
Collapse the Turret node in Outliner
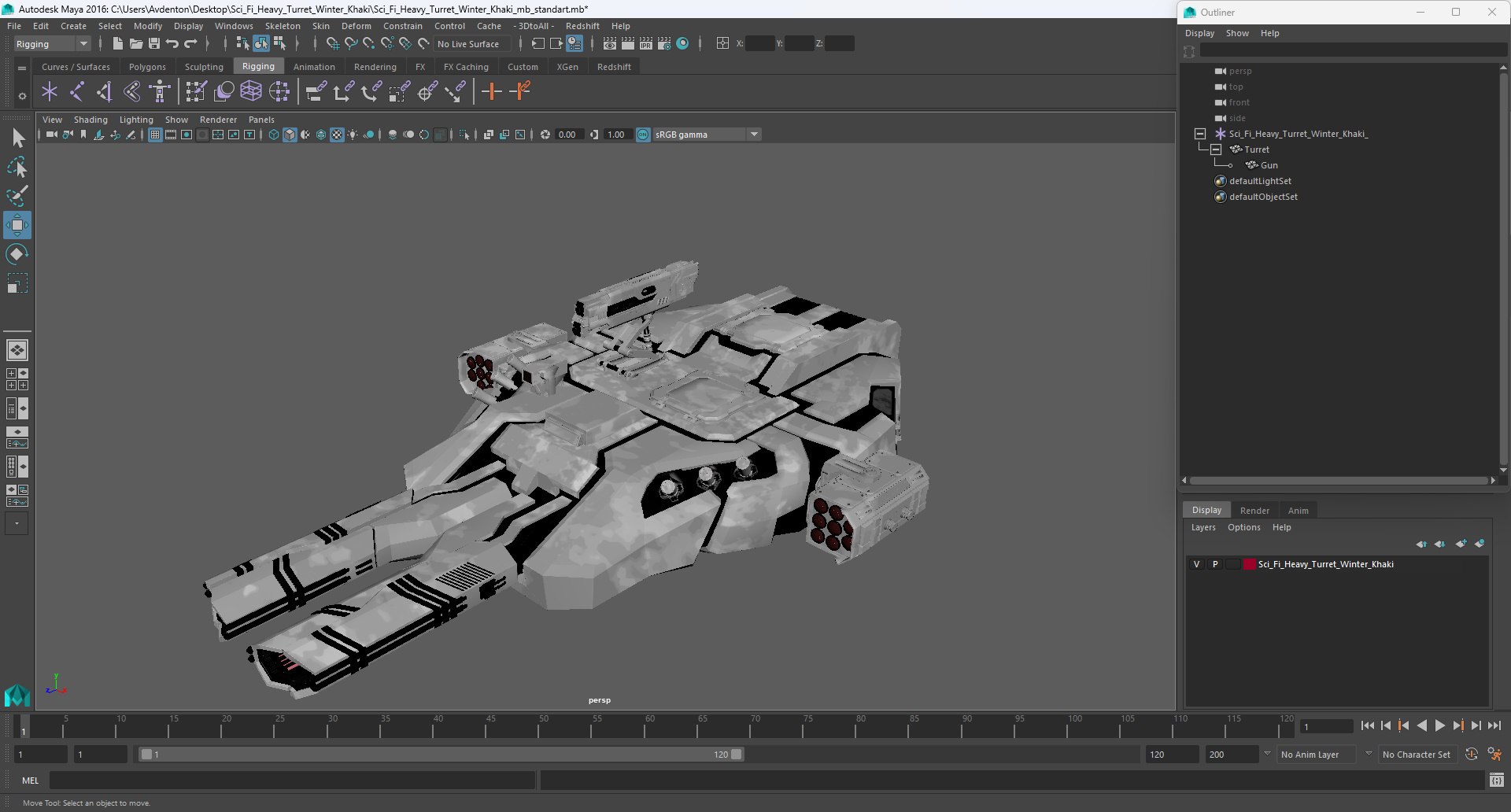tap(1216, 149)
